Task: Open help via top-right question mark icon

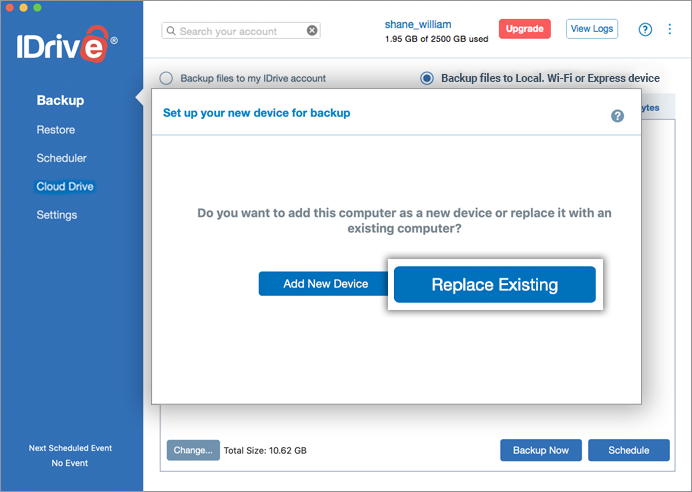Action: pyautogui.click(x=645, y=30)
